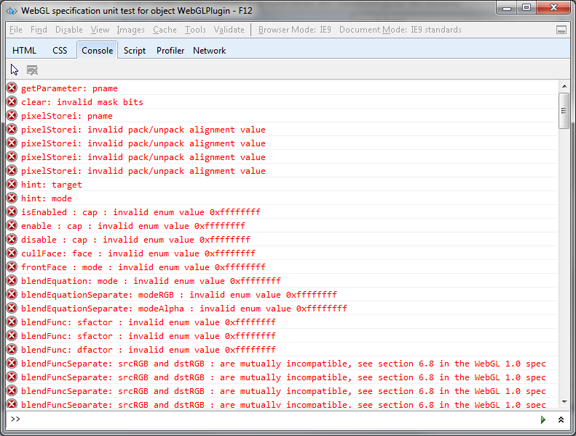Click the 'pixelStorei: pname' error line
576x436 pixels.
tap(66, 116)
